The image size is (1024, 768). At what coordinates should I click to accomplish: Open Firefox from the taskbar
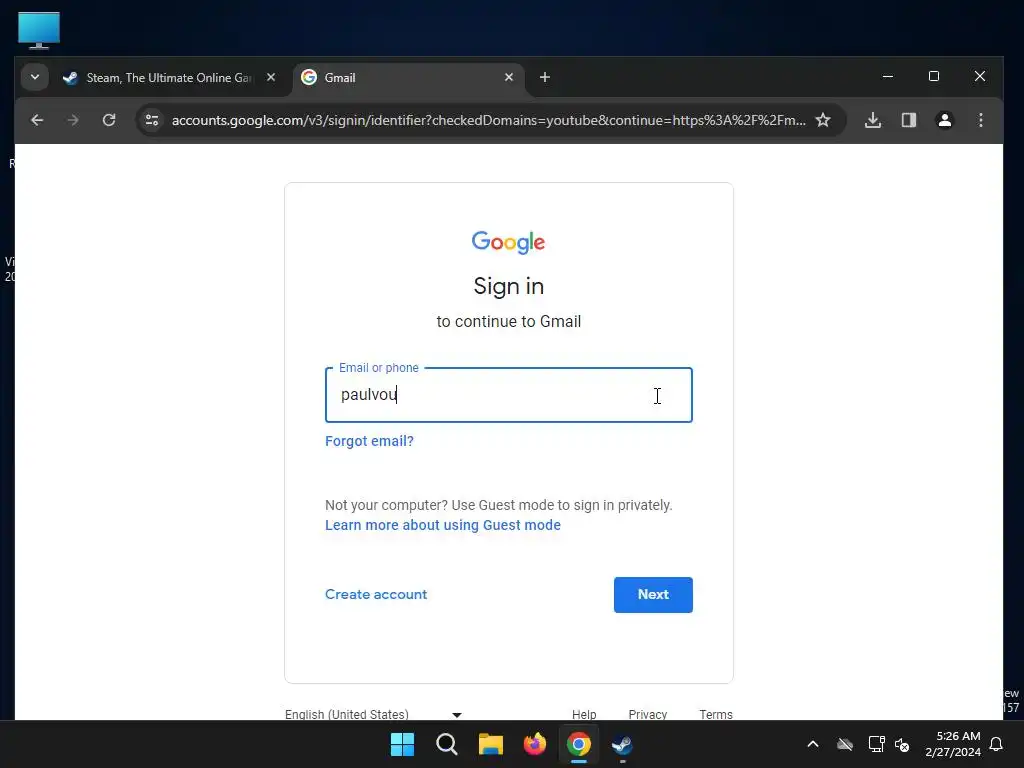pos(535,744)
